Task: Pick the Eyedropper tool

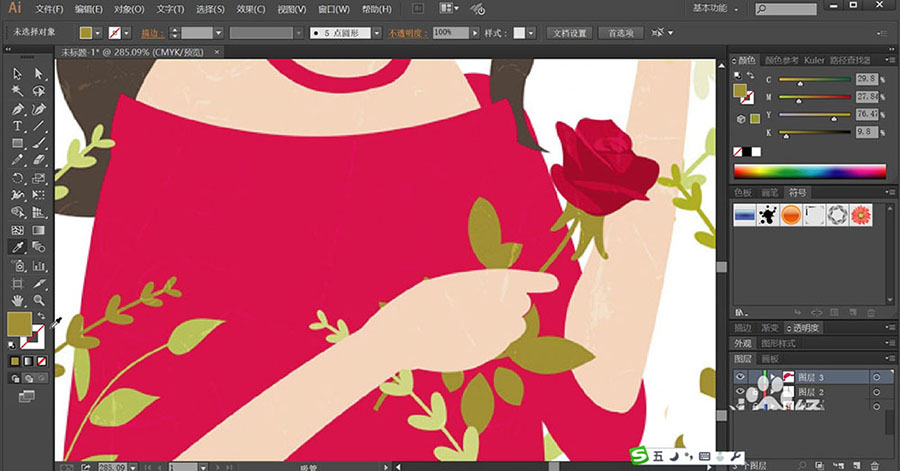Action: click(x=18, y=247)
